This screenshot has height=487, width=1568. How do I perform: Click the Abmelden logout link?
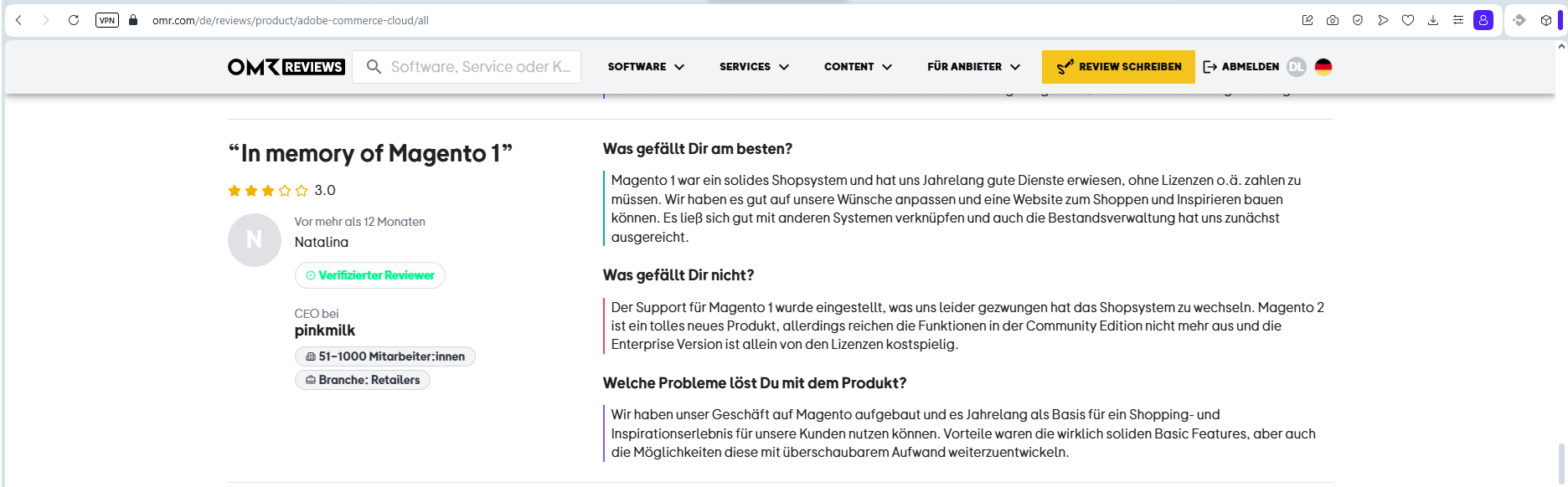coord(1241,67)
